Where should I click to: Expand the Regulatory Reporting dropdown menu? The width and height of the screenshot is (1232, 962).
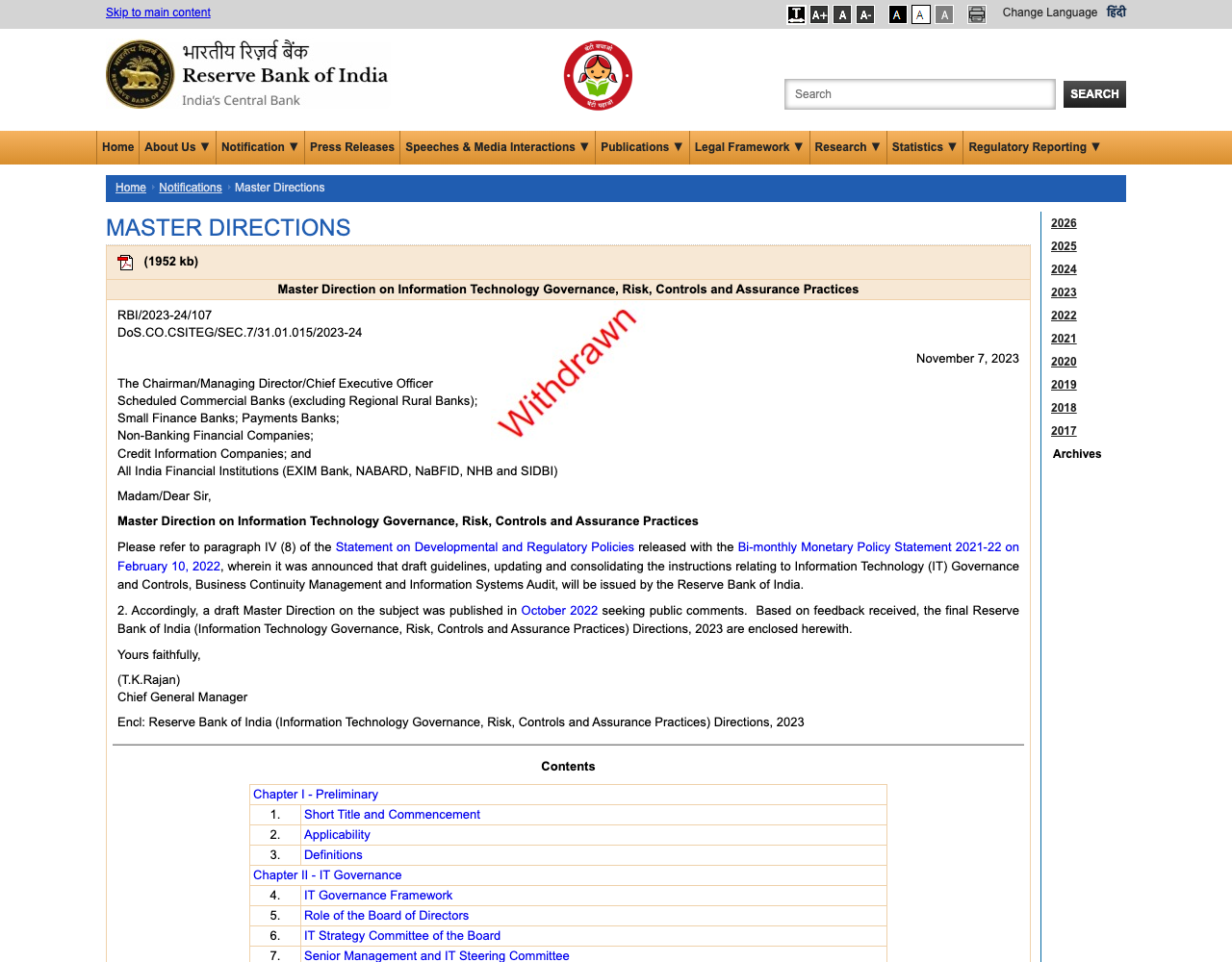coord(1034,147)
